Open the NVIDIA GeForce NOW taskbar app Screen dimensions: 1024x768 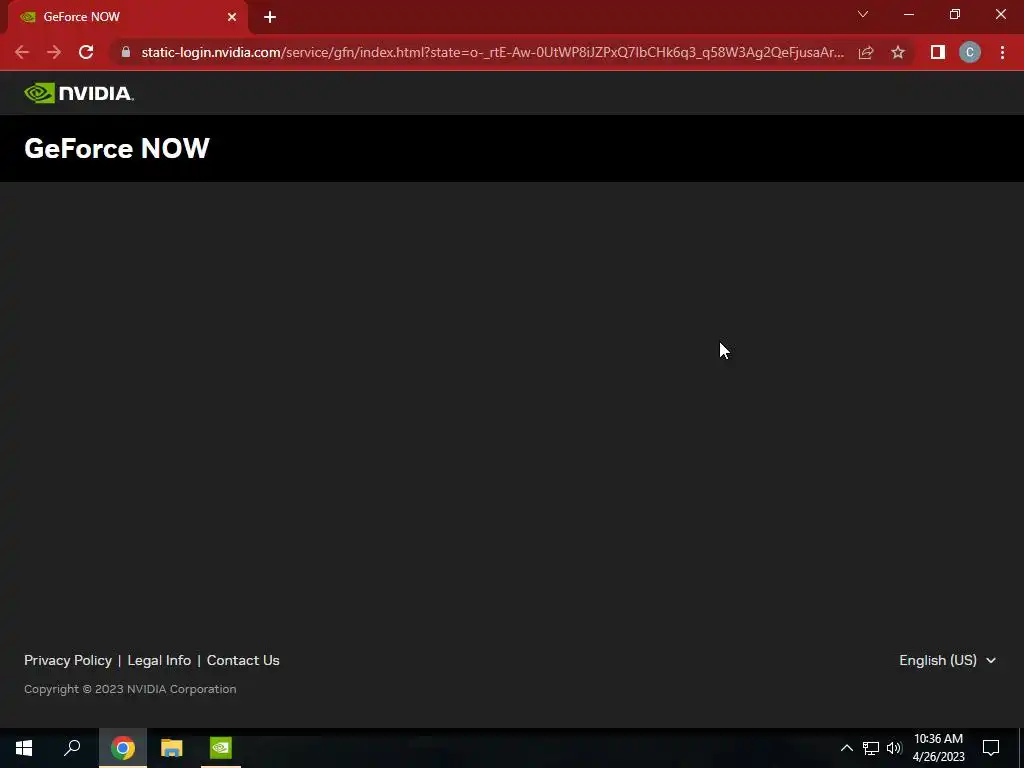(x=221, y=748)
